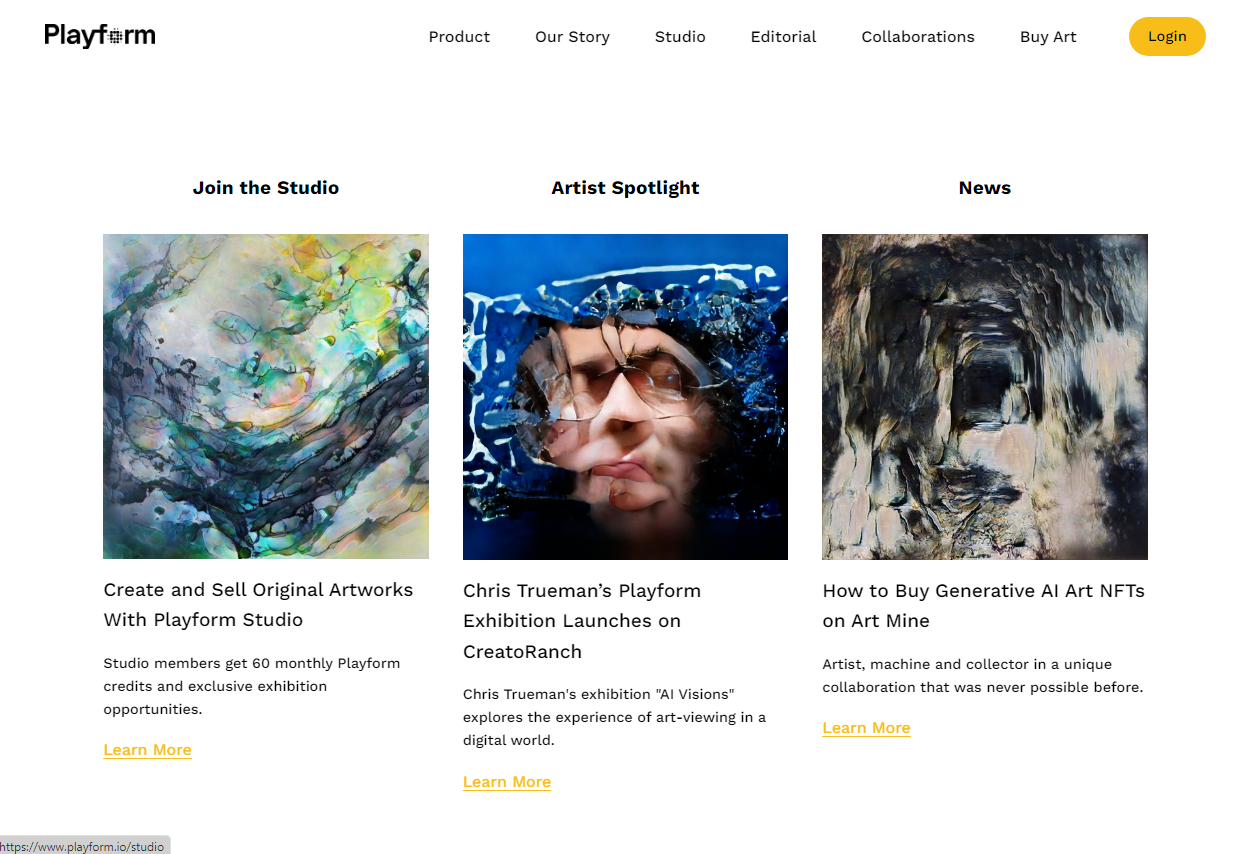Viewport: 1255px width, 854px height.
Task: Open the Product menu item
Action: coord(459,37)
